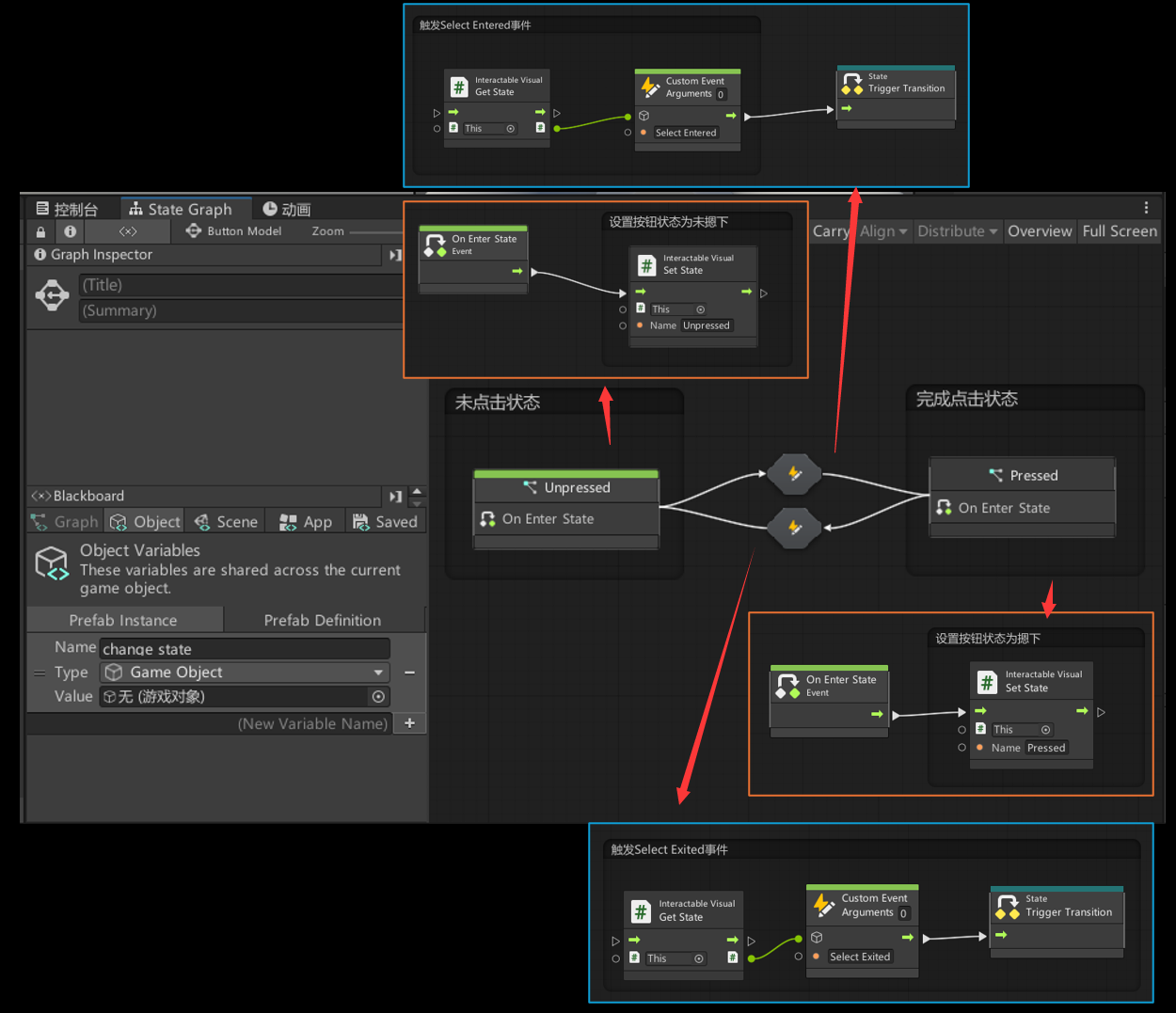Click the Overview button
1176x1013 pixels.
[x=1040, y=231]
